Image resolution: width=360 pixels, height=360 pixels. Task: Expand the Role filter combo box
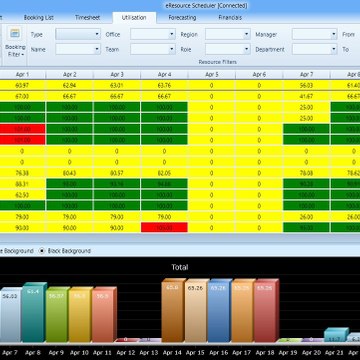click(228, 49)
